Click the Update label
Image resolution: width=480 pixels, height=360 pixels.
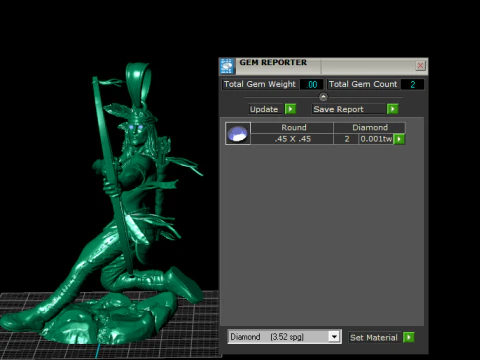pos(264,109)
